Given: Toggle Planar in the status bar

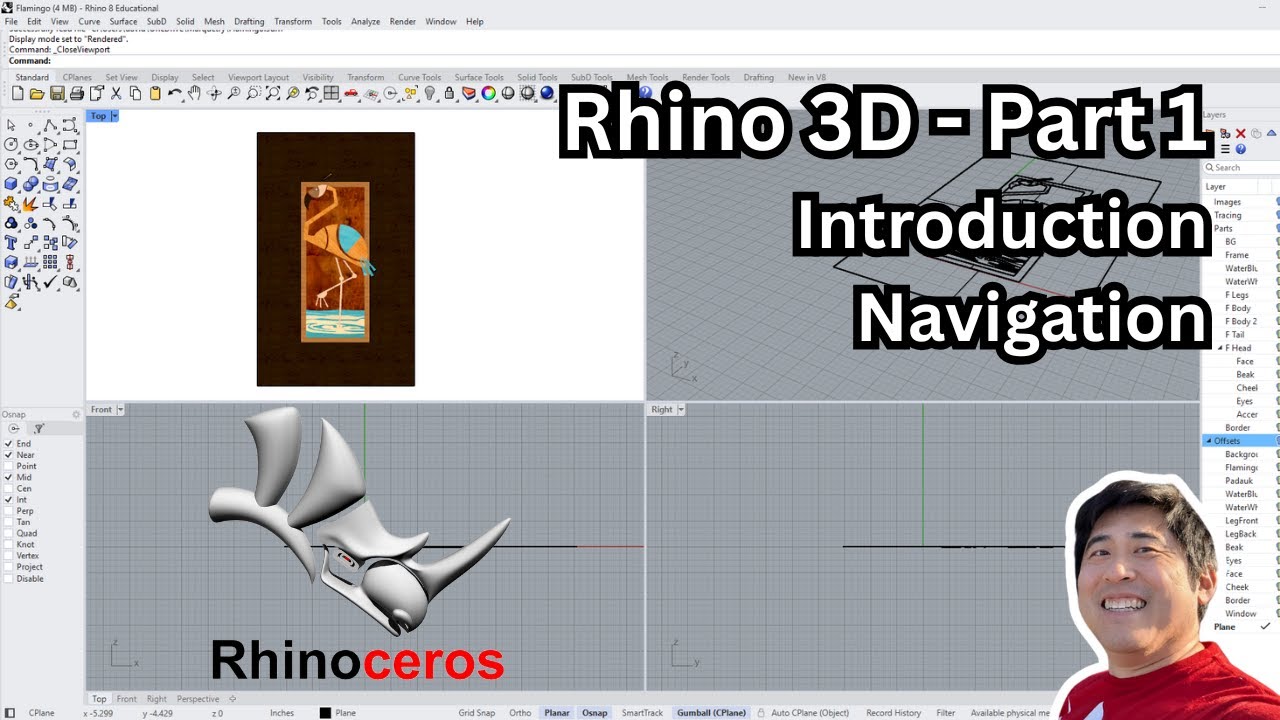Looking at the screenshot, I should coord(557,713).
